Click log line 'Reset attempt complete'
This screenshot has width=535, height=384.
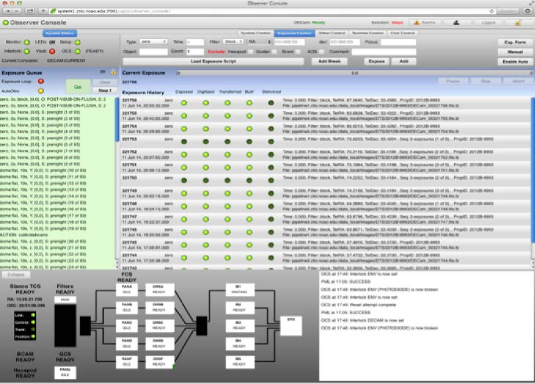pyautogui.click(x=373, y=304)
